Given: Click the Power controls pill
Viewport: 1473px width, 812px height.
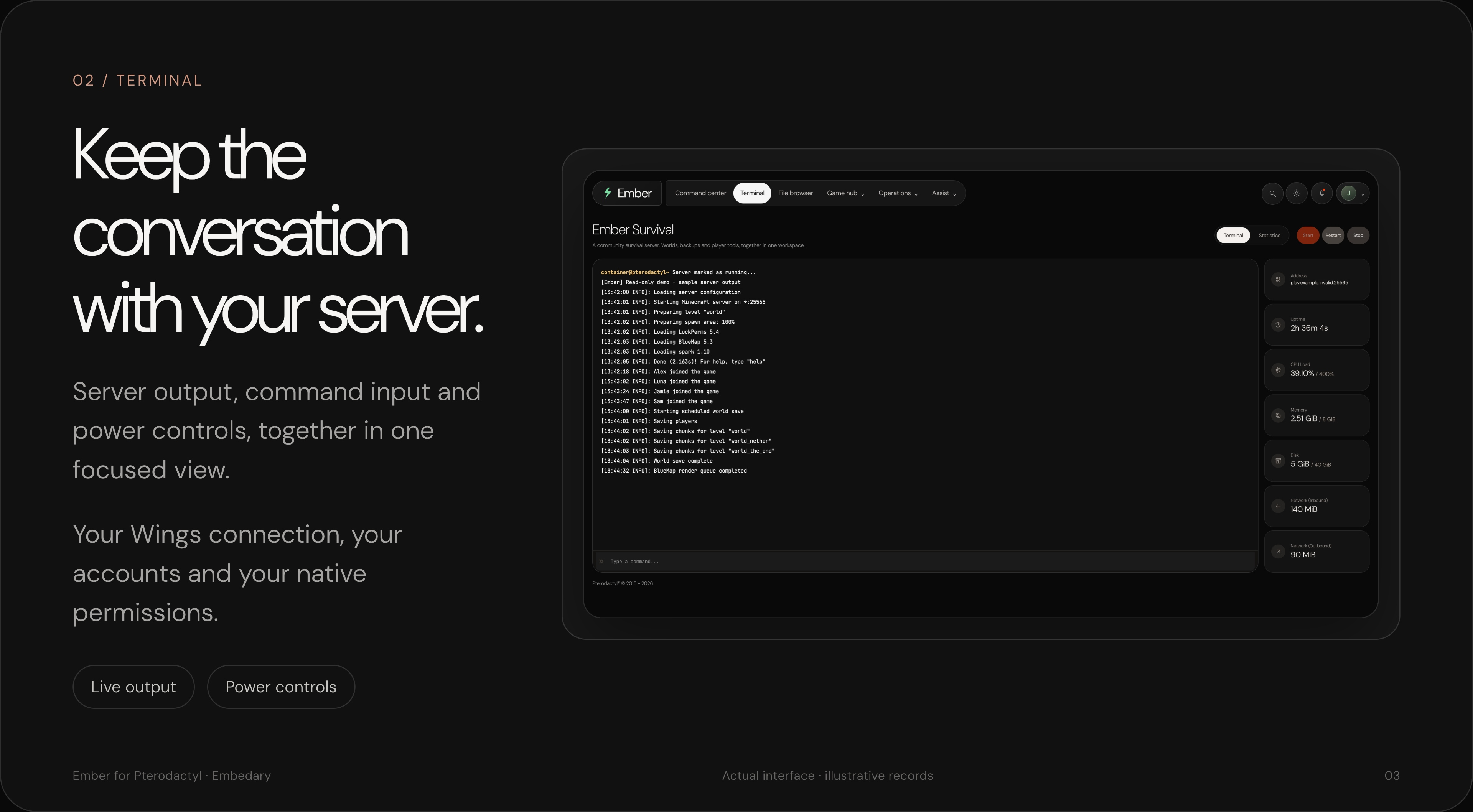Looking at the screenshot, I should pos(281,687).
